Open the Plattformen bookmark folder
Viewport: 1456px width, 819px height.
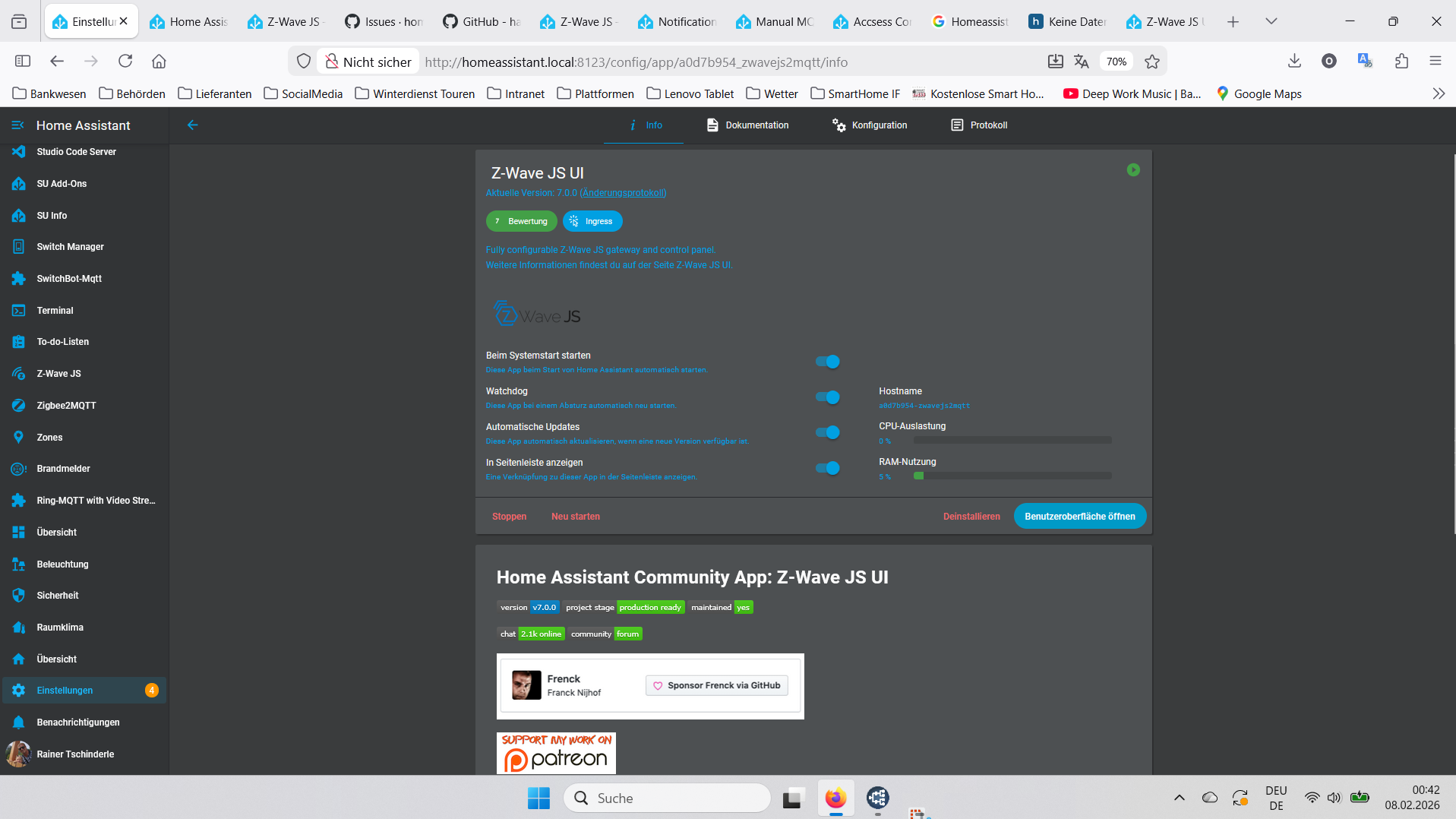[x=595, y=93]
